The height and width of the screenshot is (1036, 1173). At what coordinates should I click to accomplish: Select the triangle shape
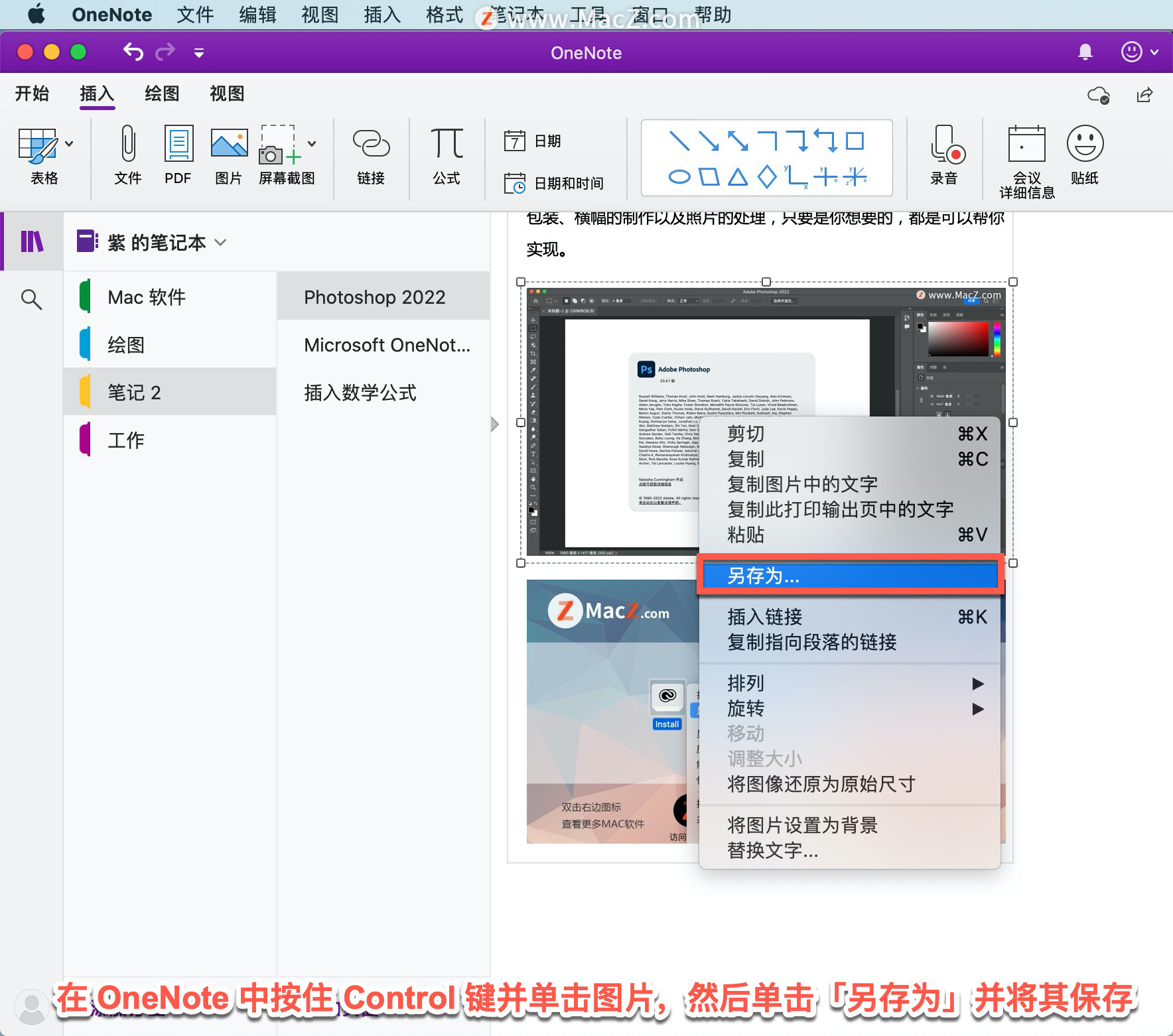(737, 176)
